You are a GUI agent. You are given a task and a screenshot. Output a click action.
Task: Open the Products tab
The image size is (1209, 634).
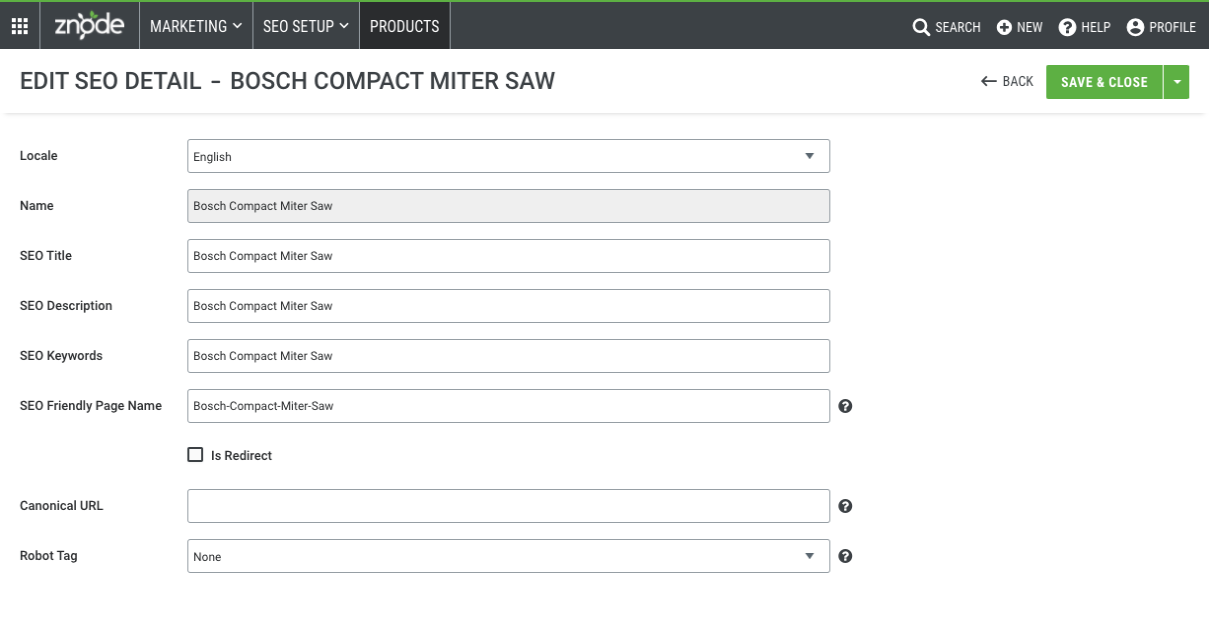[x=405, y=26]
